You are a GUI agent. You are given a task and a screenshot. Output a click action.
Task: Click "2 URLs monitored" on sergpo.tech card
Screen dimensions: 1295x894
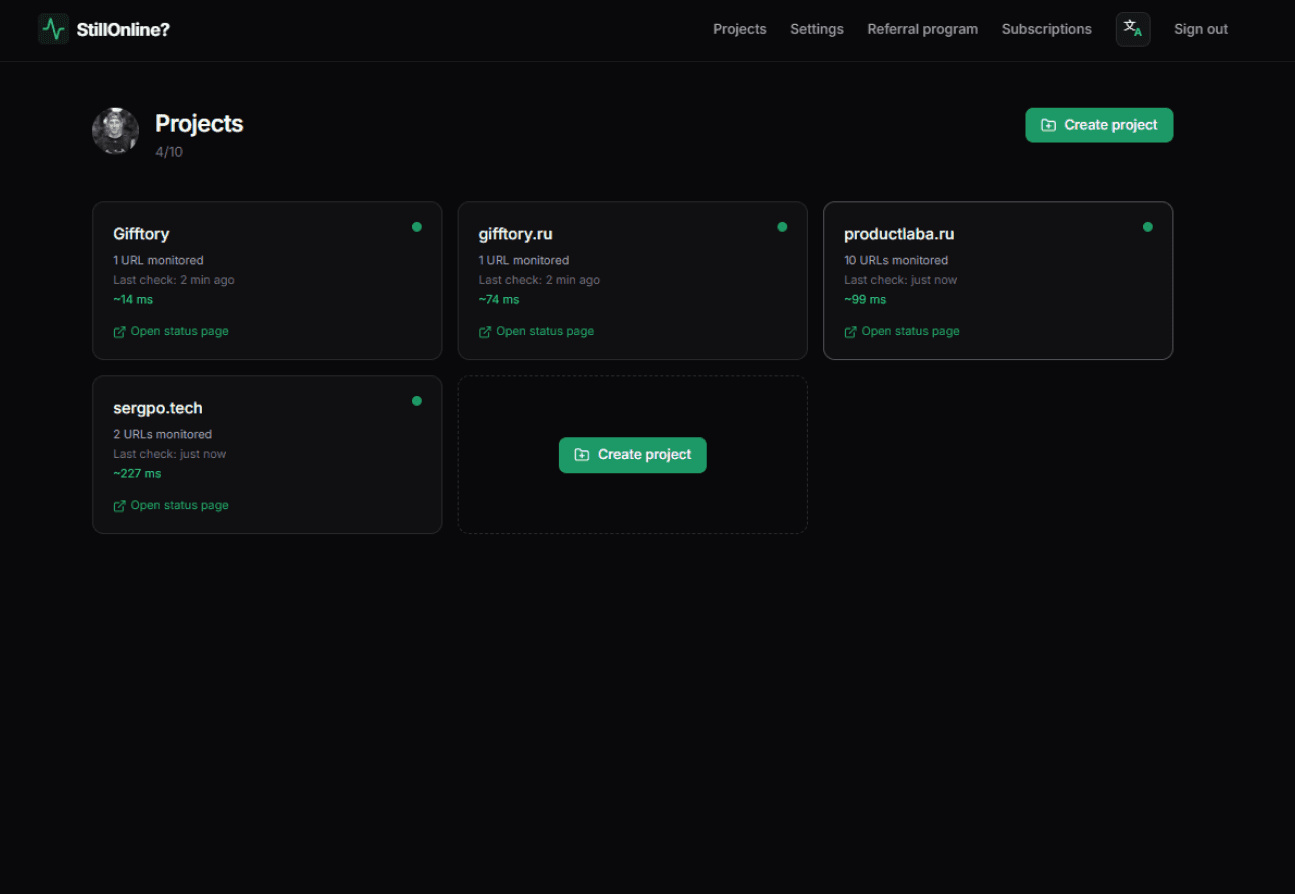pyautogui.click(x=162, y=434)
